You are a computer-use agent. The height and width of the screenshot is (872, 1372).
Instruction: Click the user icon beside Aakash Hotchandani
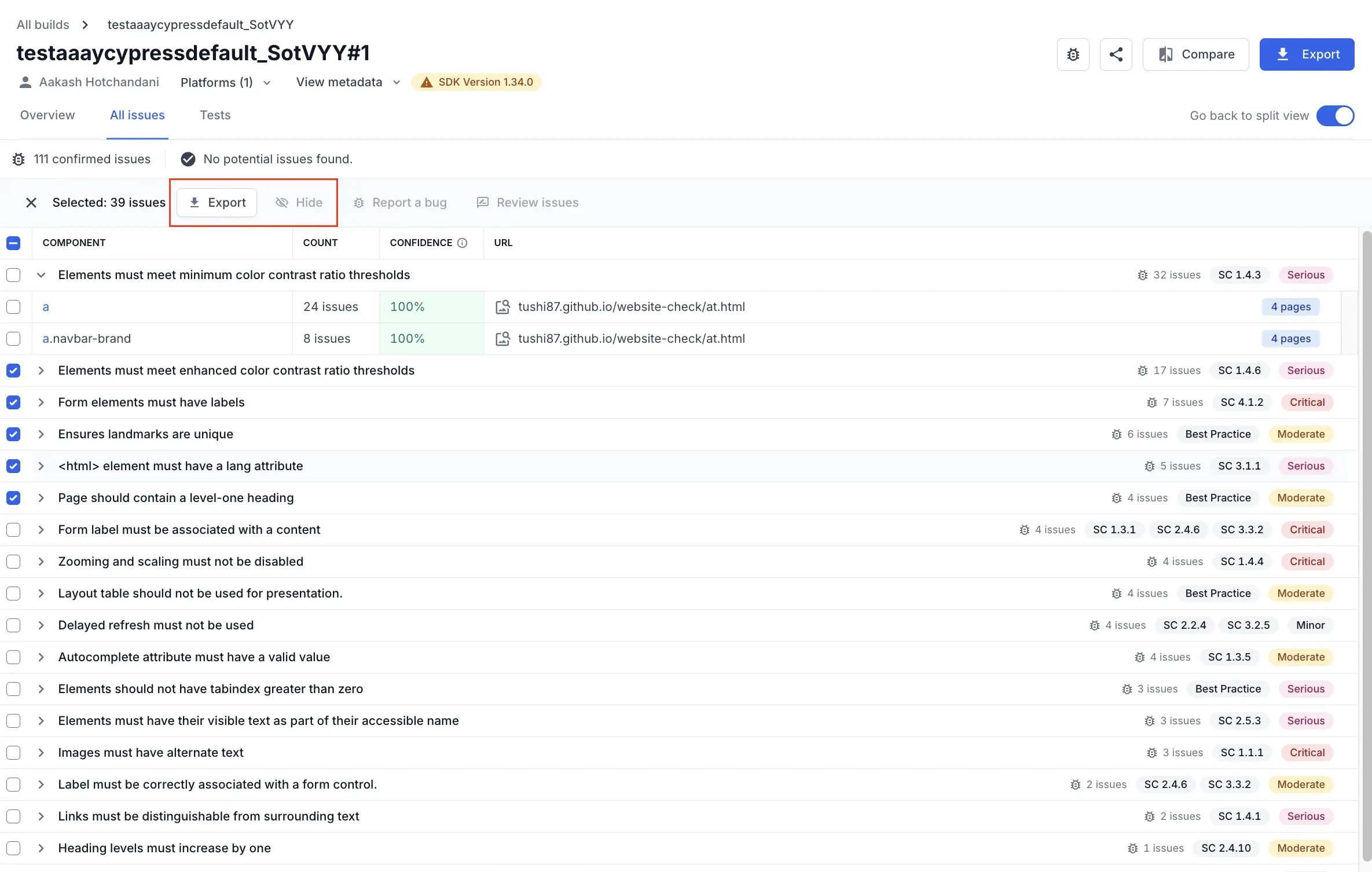[25, 82]
